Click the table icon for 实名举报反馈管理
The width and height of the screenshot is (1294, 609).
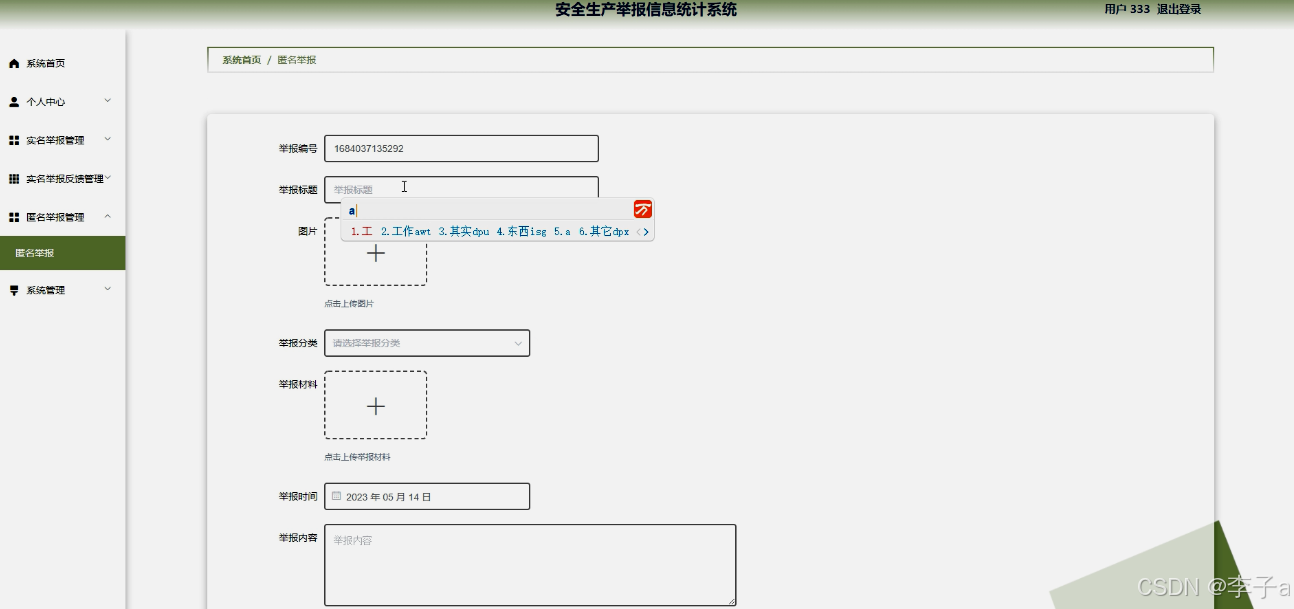tap(13, 178)
